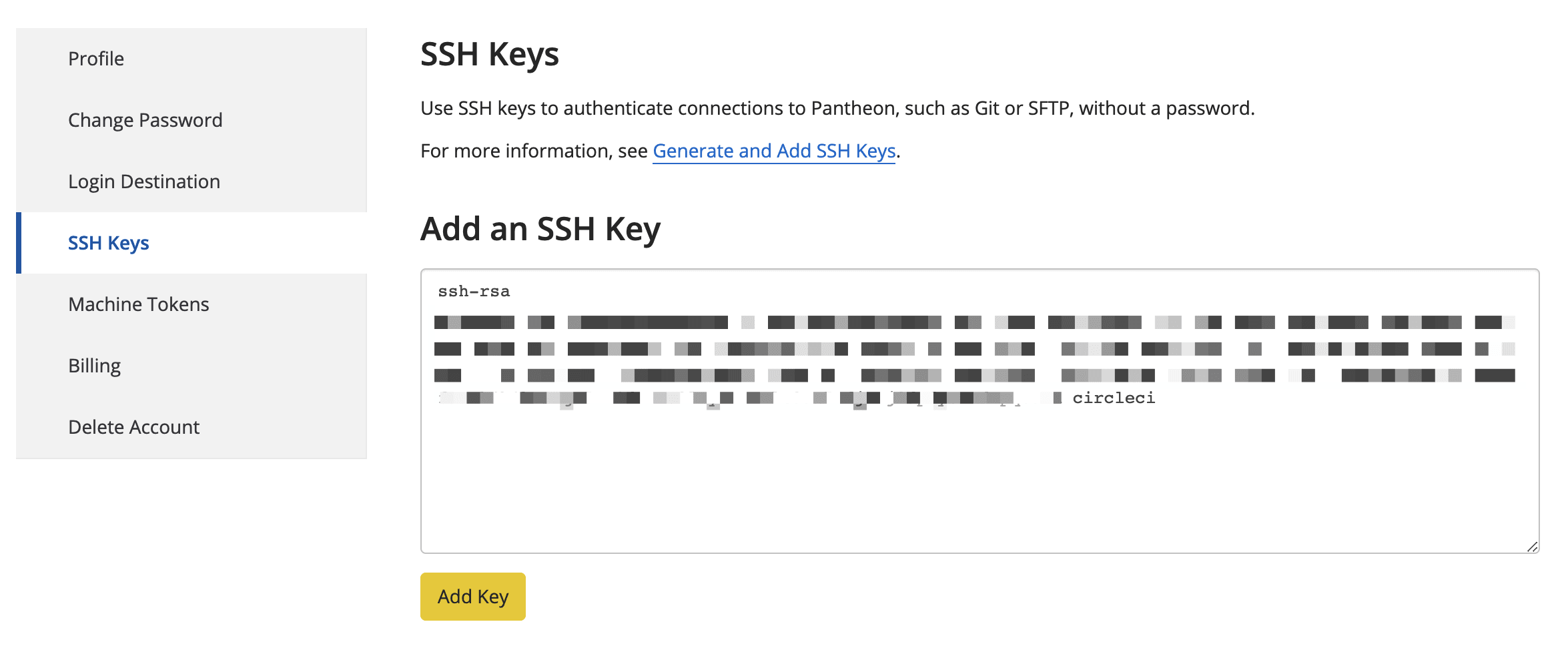
Task: Click the SSH Keys sidebar item
Action: pyautogui.click(x=108, y=243)
